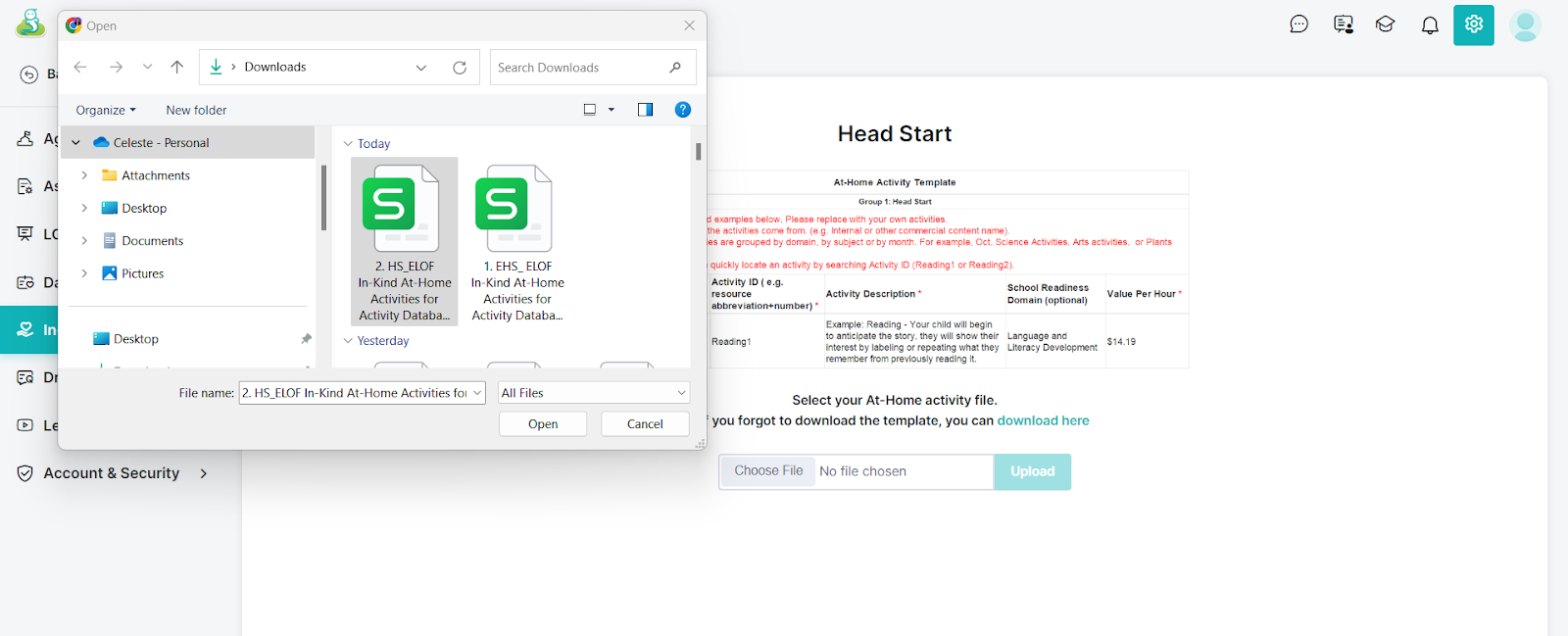Collapse the Today file group
Viewport: 1568px width, 636px height.
point(348,144)
